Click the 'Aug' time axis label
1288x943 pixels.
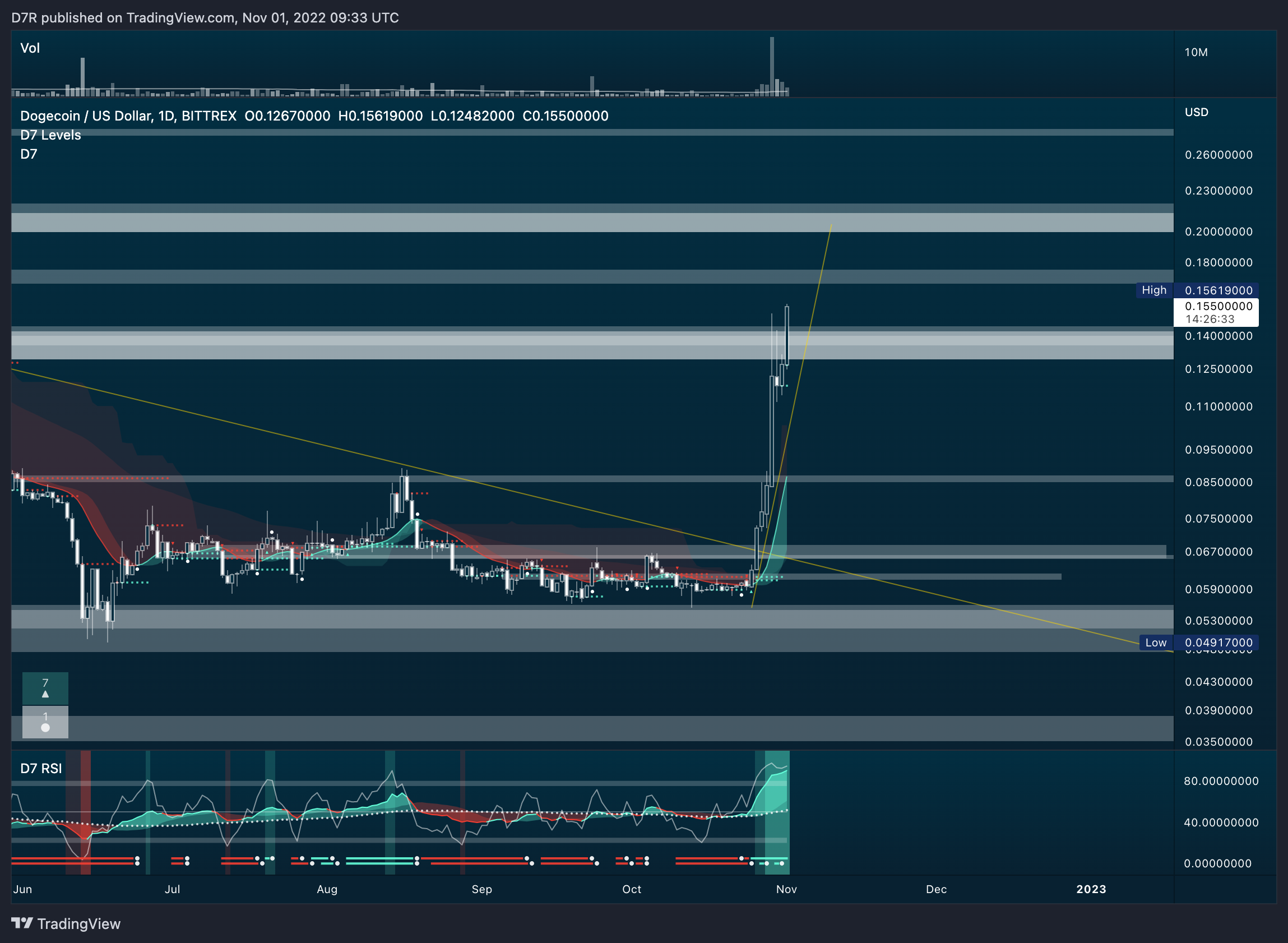pos(327,889)
